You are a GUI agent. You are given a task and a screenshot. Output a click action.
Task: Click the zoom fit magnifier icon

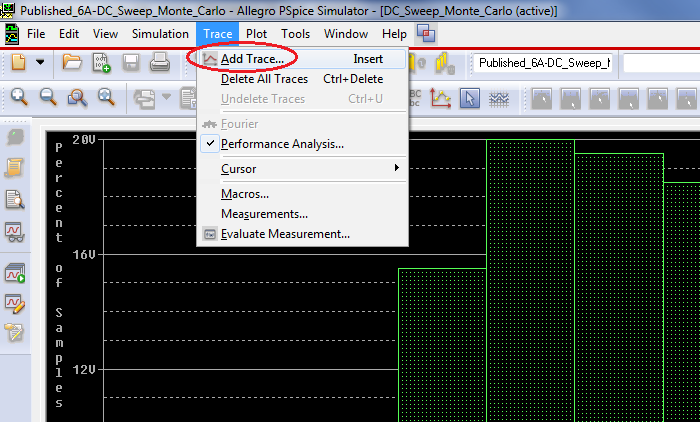point(106,98)
